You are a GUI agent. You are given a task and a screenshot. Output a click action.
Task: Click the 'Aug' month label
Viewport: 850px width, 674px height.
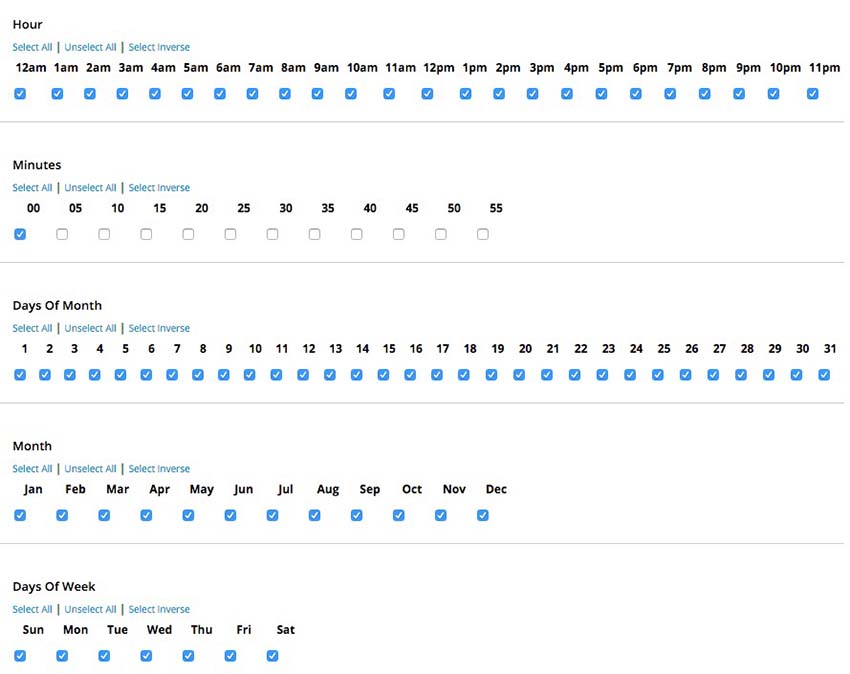click(x=328, y=490)
